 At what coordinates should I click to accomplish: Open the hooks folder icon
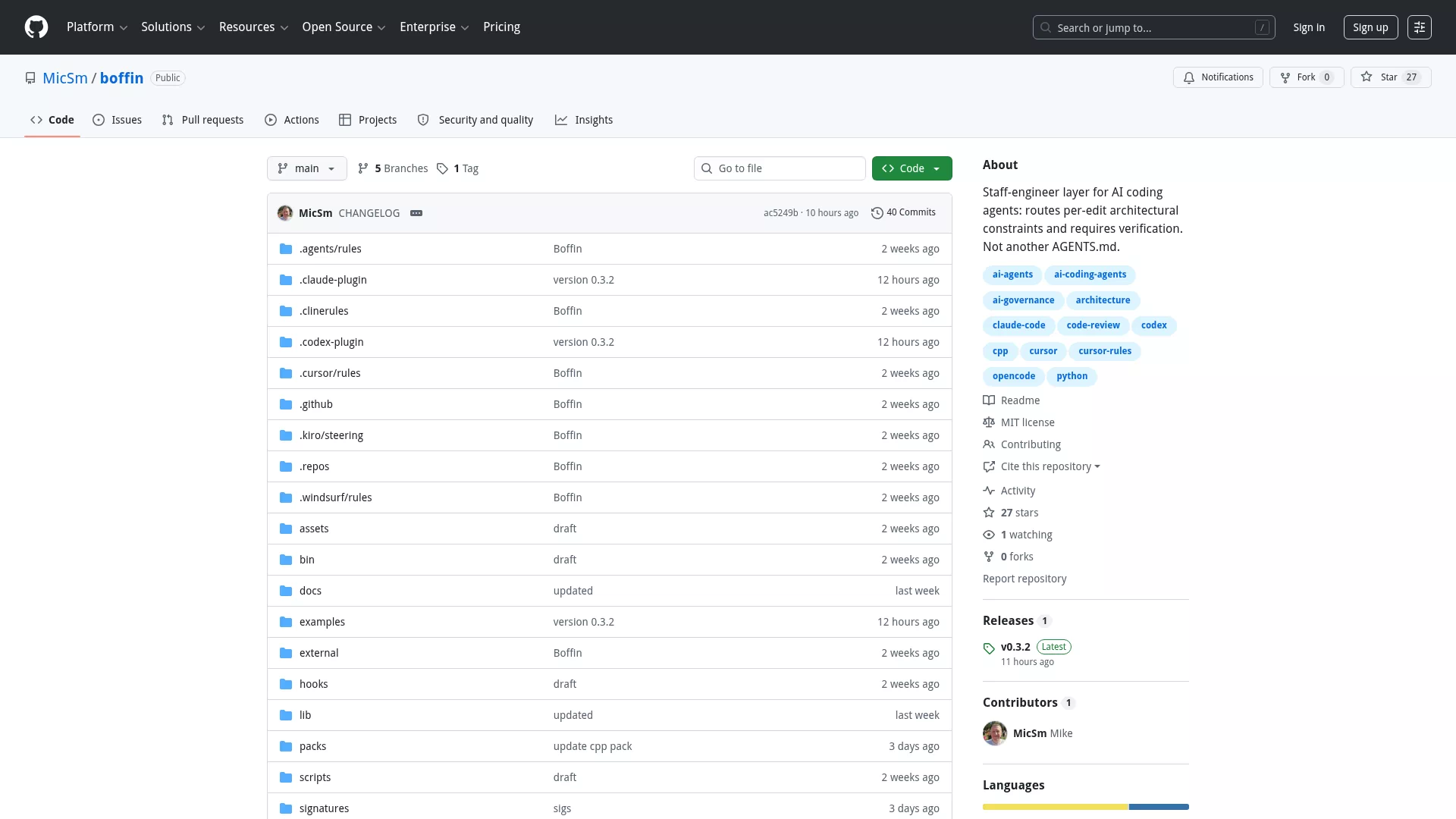point(286,684)
